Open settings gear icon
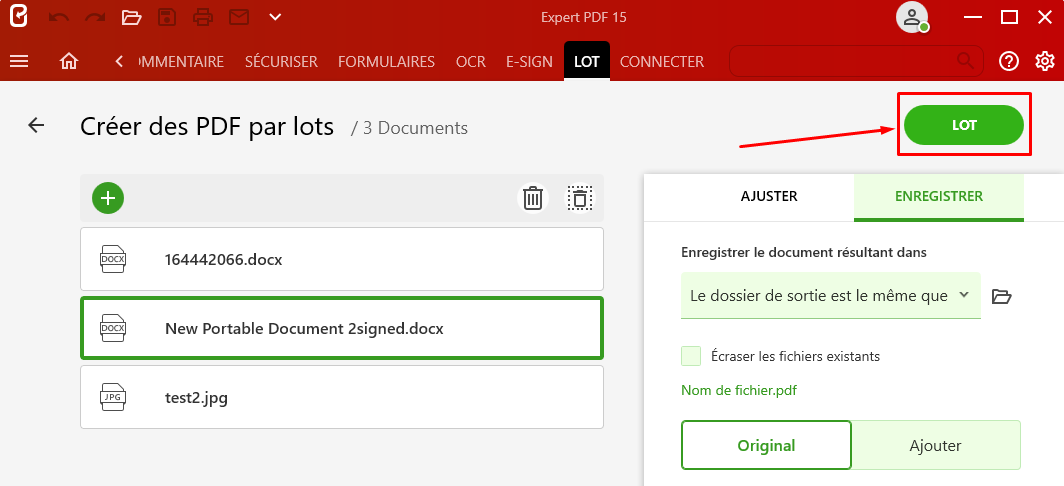Screen dimensions: 1064x486 [x=1045, y=62]
